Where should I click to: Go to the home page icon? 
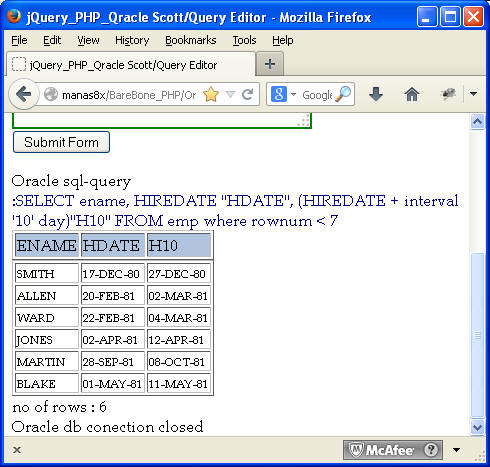pos(412,94)
